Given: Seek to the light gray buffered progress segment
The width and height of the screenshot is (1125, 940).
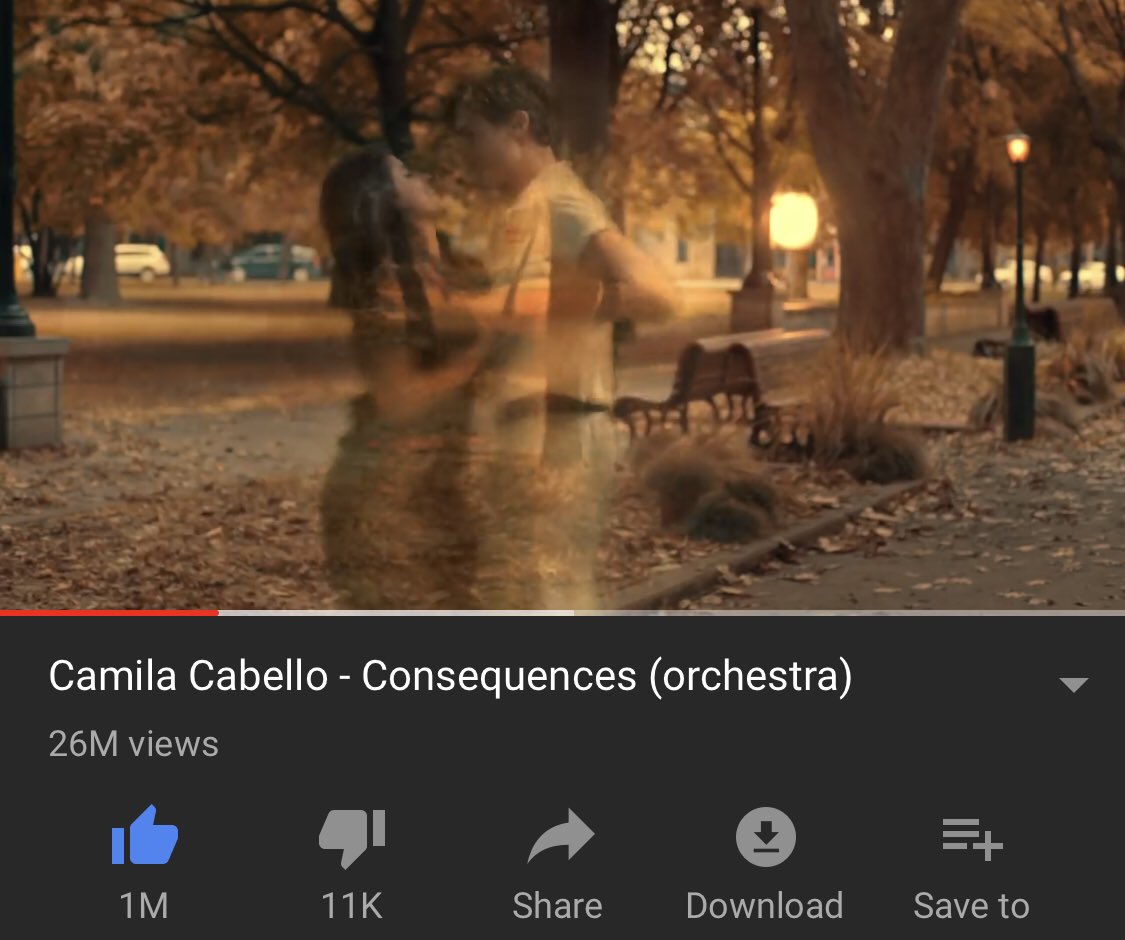Looking at the screenshot, I should coord(396,613).
